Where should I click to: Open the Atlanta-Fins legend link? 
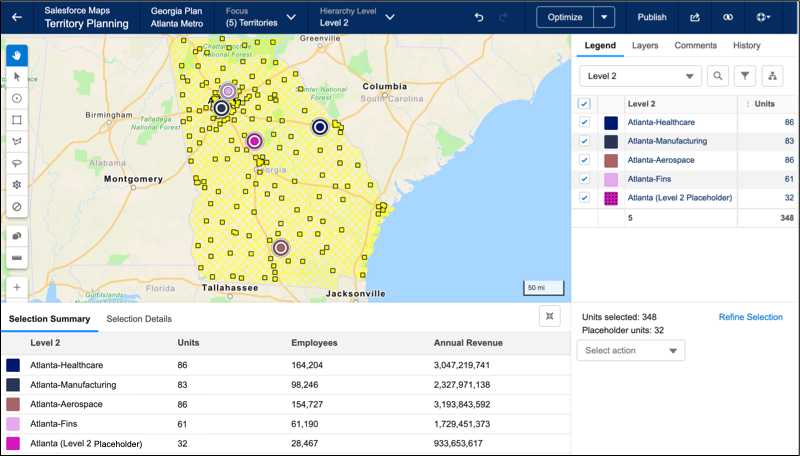(x=649, y=179)
